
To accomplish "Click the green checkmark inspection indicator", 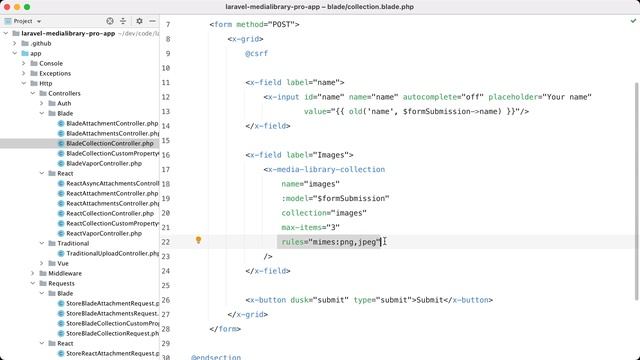I will click(633, 21).
